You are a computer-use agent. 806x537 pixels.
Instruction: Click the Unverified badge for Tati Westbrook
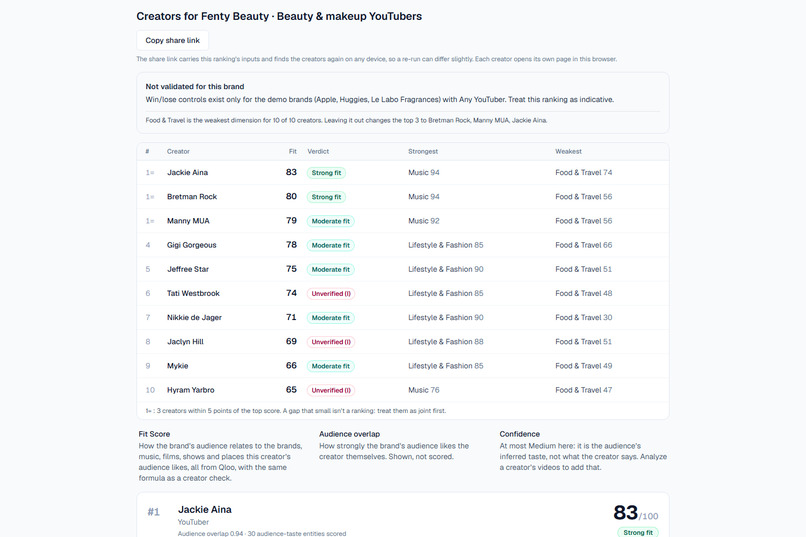pos(331,293)
